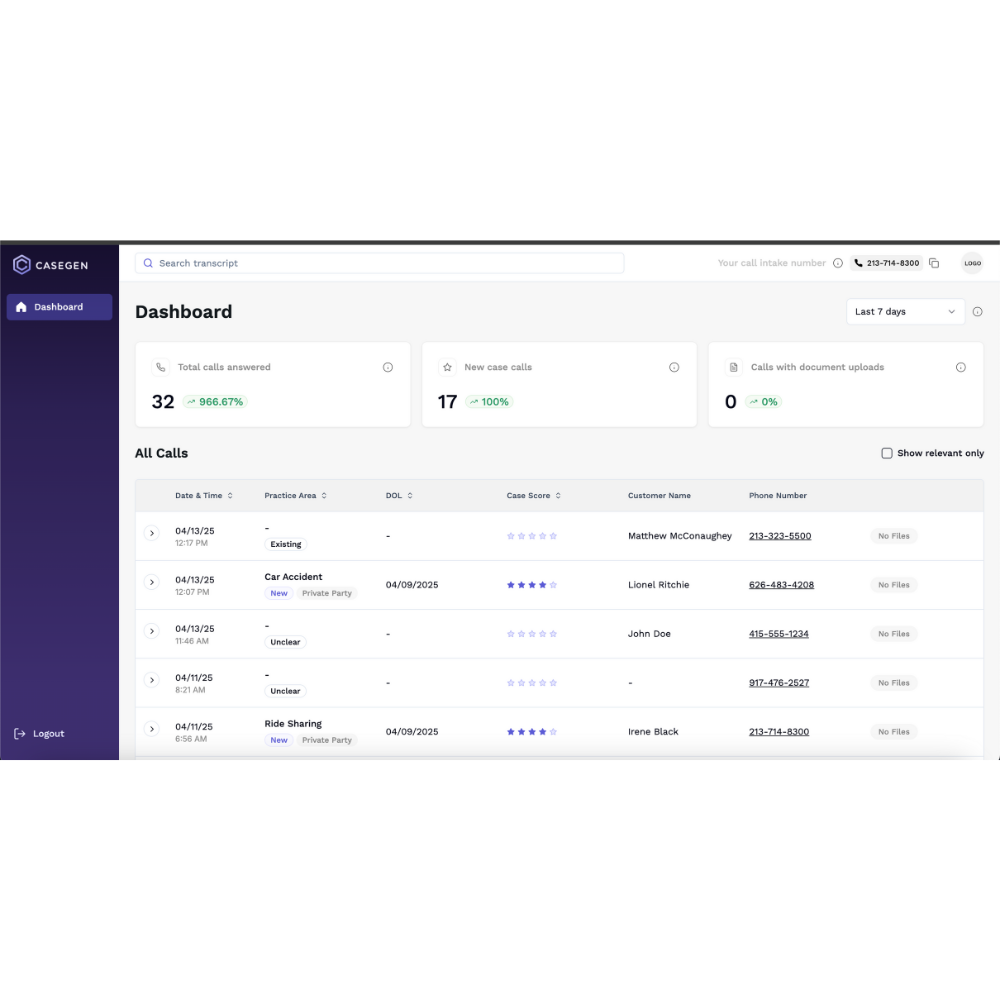Click the search magnifier icon in transcript search
The width and height of the screenshot is (1000, 1000).
tap(148, 263)
